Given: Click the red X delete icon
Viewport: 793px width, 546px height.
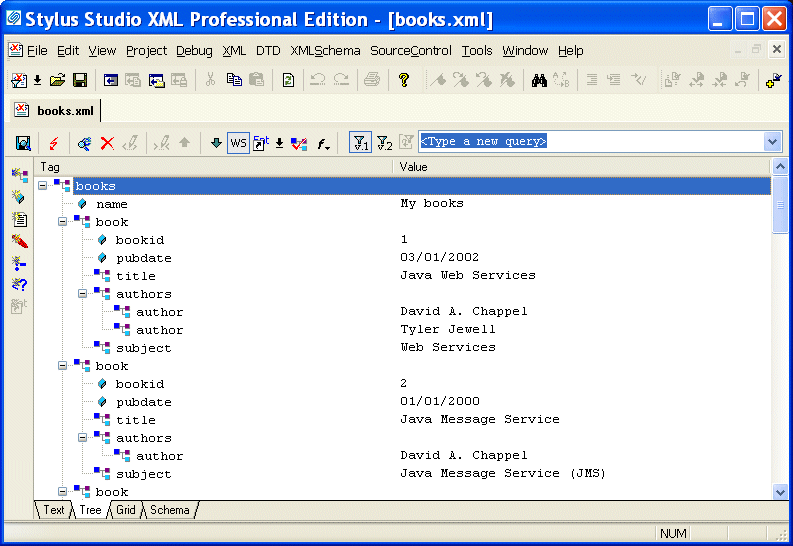Looking at the screenshot, I should coord(107,143).
